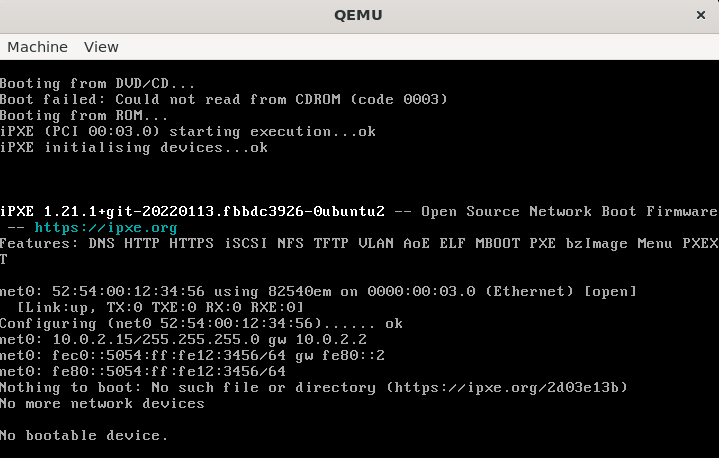Open the Machine menu
The width and height of the screenshot is (719, 458).
pos(37,47)
